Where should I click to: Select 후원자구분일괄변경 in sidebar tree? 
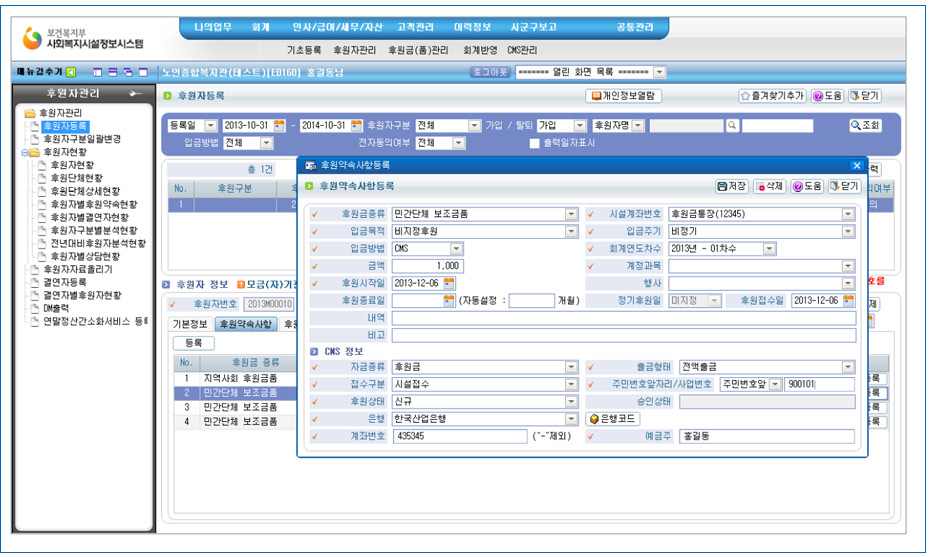click(82, 139)
